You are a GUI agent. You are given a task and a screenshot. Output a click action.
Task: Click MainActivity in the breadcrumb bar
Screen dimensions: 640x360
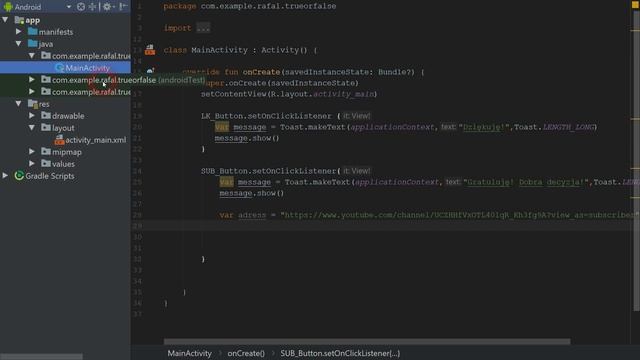pyautogui.click(x=189, y=353)
